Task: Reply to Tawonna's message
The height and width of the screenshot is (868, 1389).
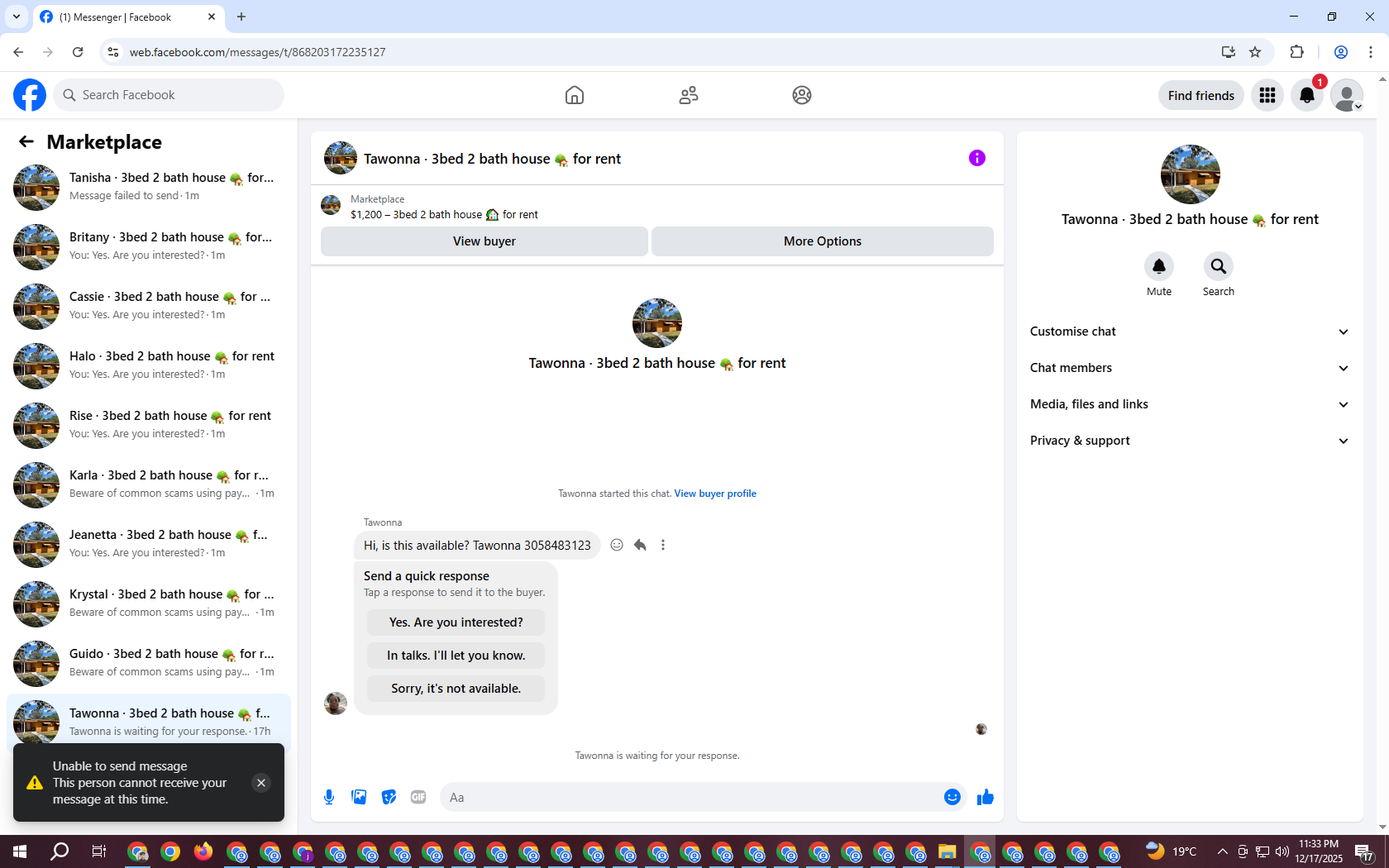Action: point(640,545)
